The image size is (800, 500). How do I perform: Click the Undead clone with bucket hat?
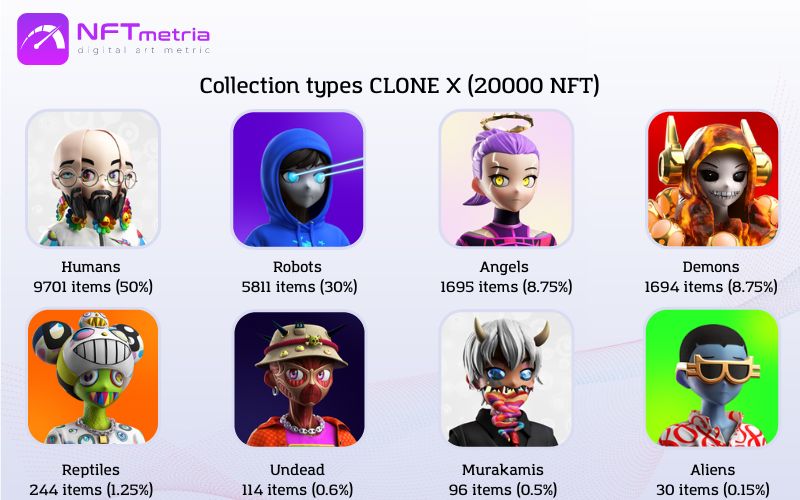(299, 379)
